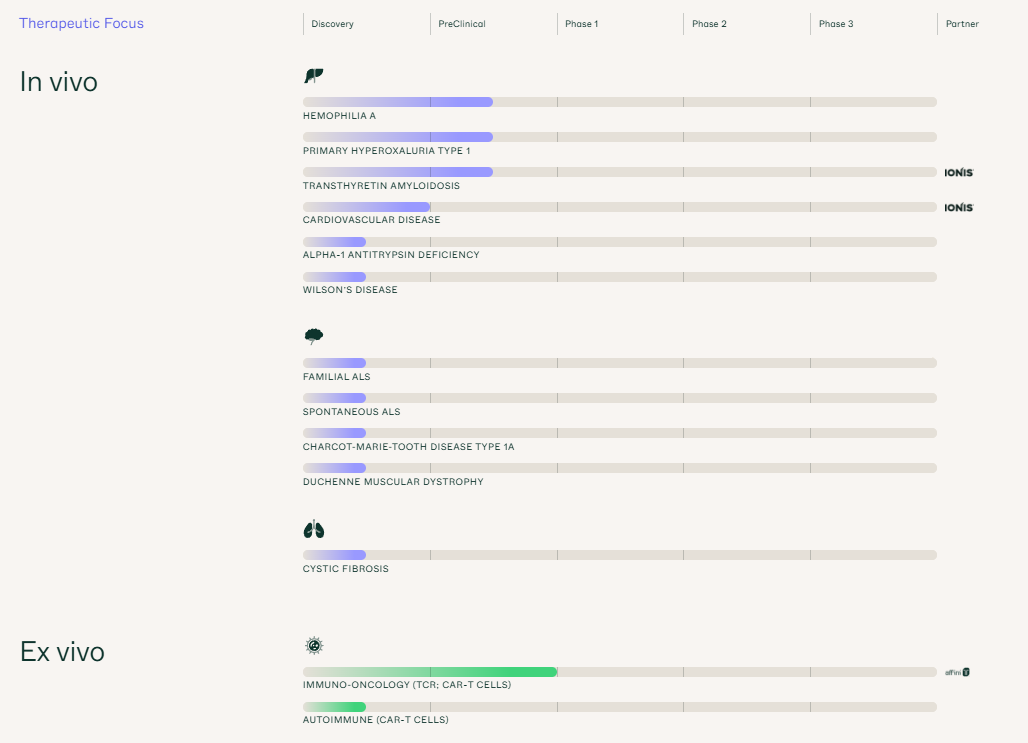Click the Hemophilia A progress bar
The height and width of the screenshot is (743, 1028).
pos(398,102)
